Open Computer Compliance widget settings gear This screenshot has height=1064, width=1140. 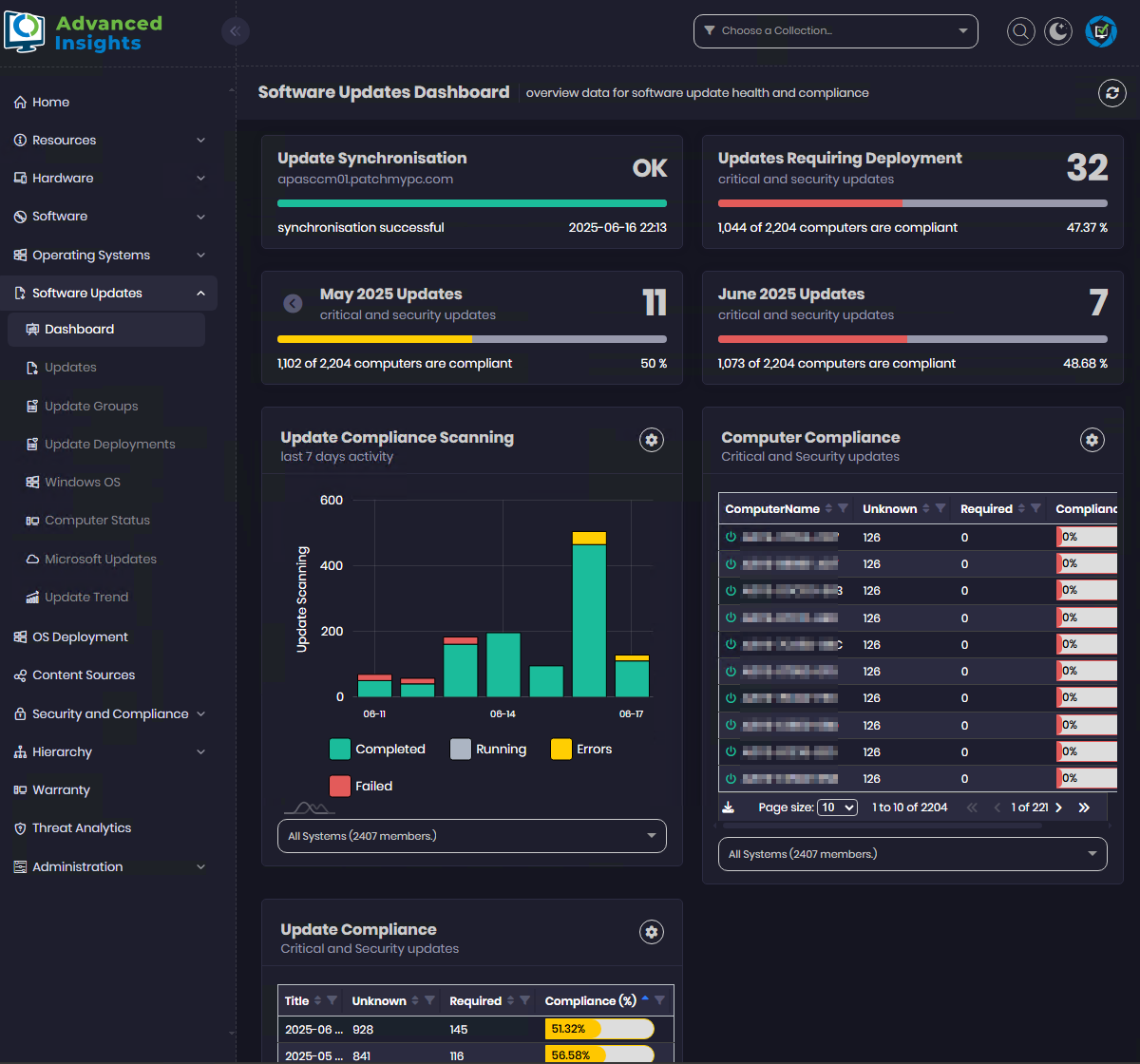[x=1092, y=440]
